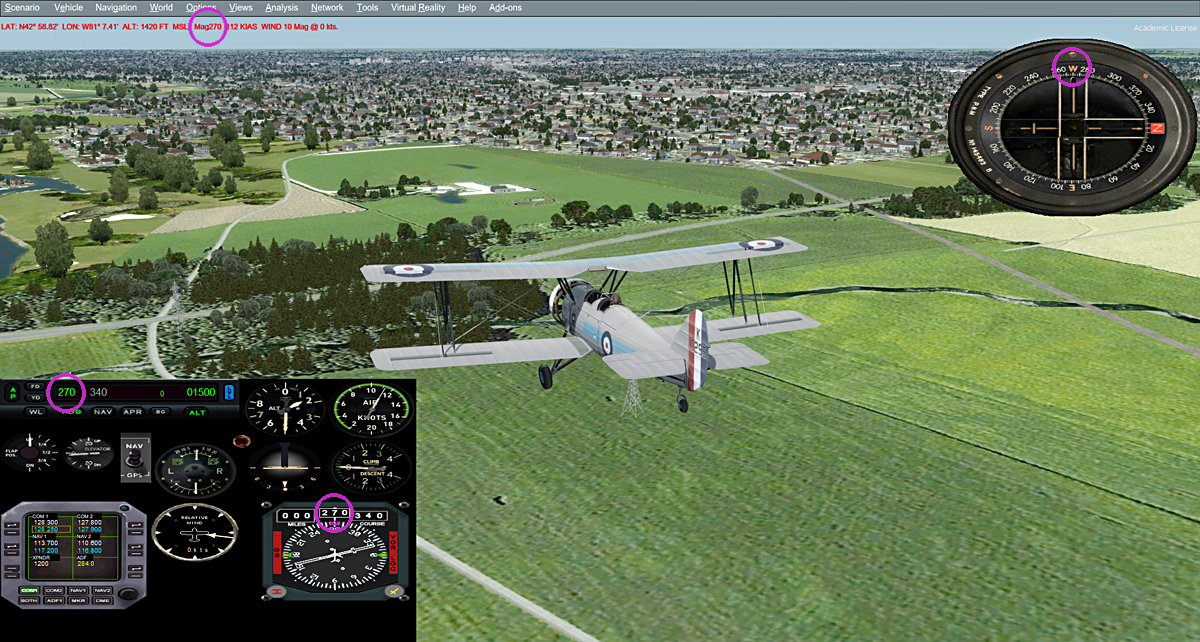Click the yellow HSI course knob
The image size is (1200, 642).
click(394, 592)
